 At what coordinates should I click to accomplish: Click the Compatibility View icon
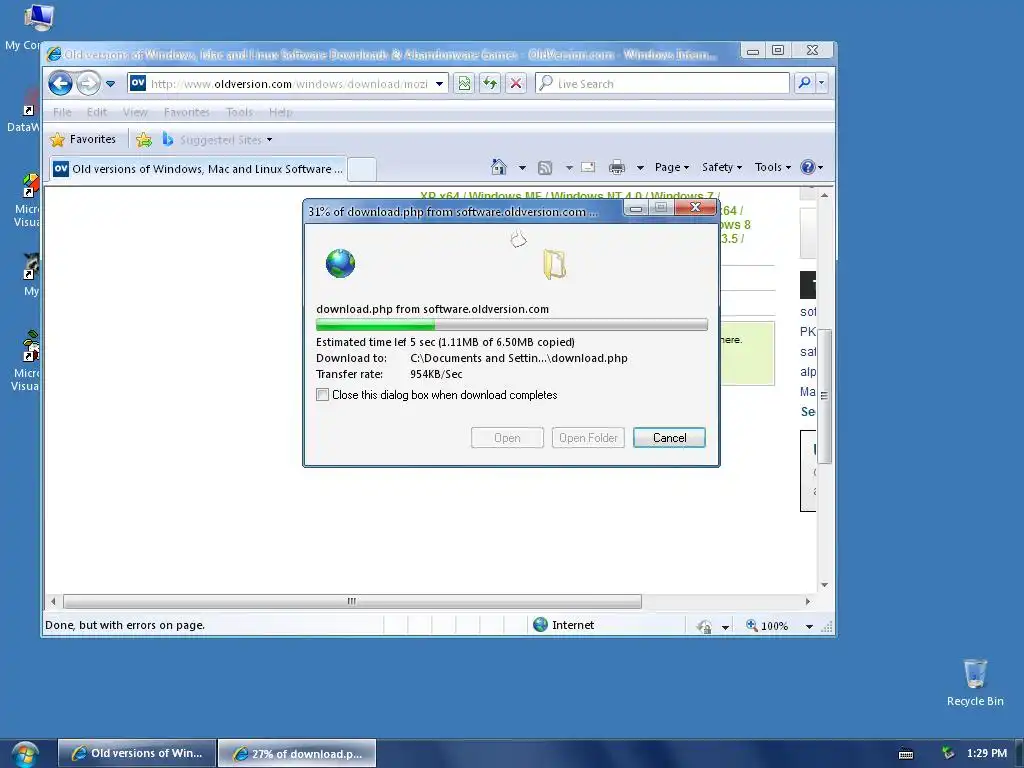(x=464, y=84)
